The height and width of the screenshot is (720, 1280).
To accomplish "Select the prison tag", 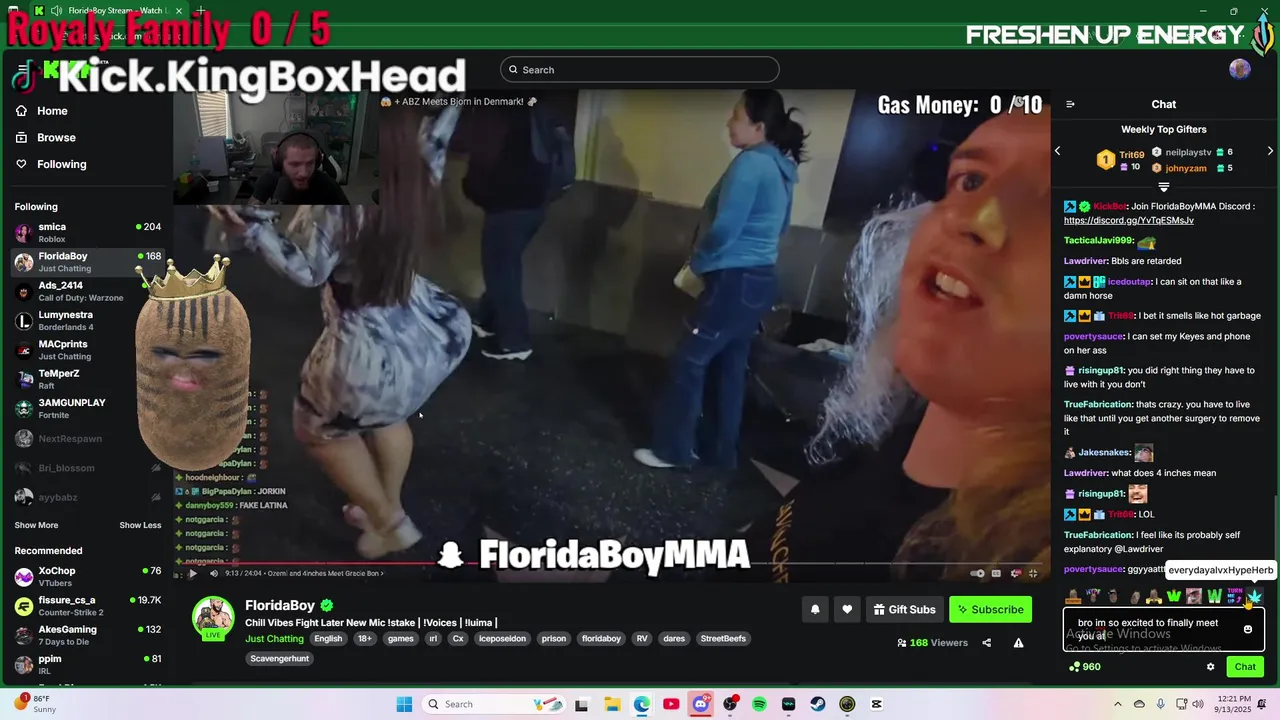I will 554,638.
